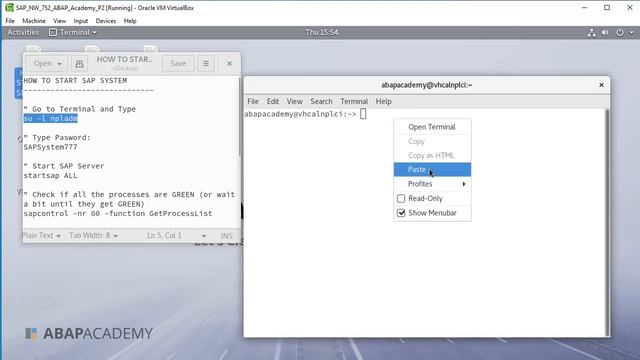Open VirtualBox Machine menu
The image size is (640, 360).
point(34,21)
